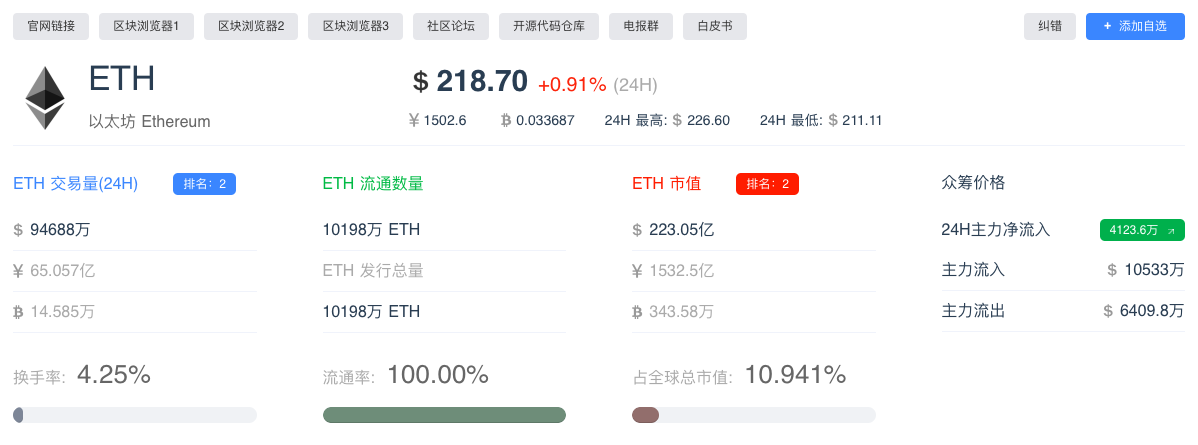Click the green 4123.6万 net inflow badge

coord(1142,230)
